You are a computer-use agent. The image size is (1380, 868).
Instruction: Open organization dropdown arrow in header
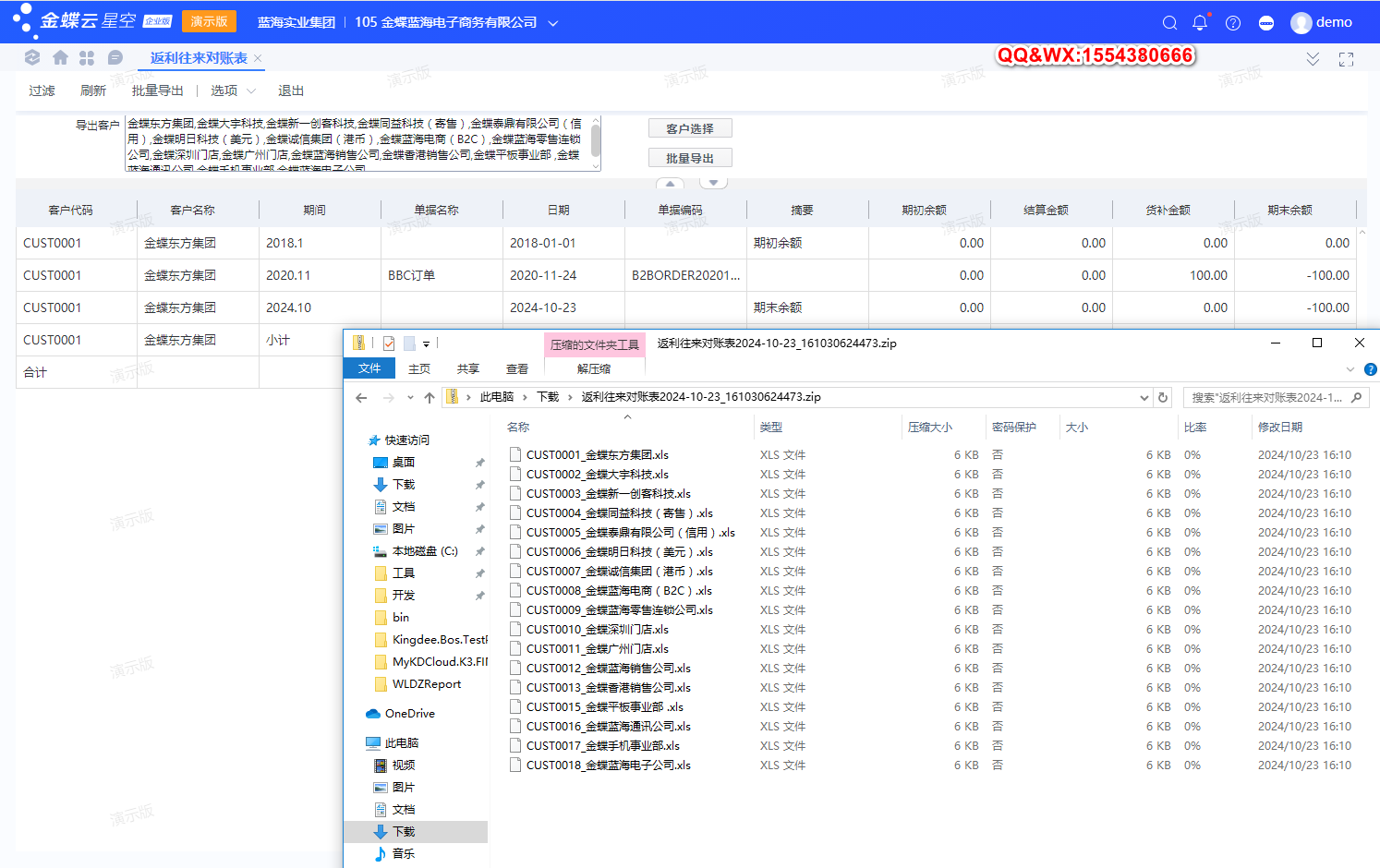click(553, 23)
